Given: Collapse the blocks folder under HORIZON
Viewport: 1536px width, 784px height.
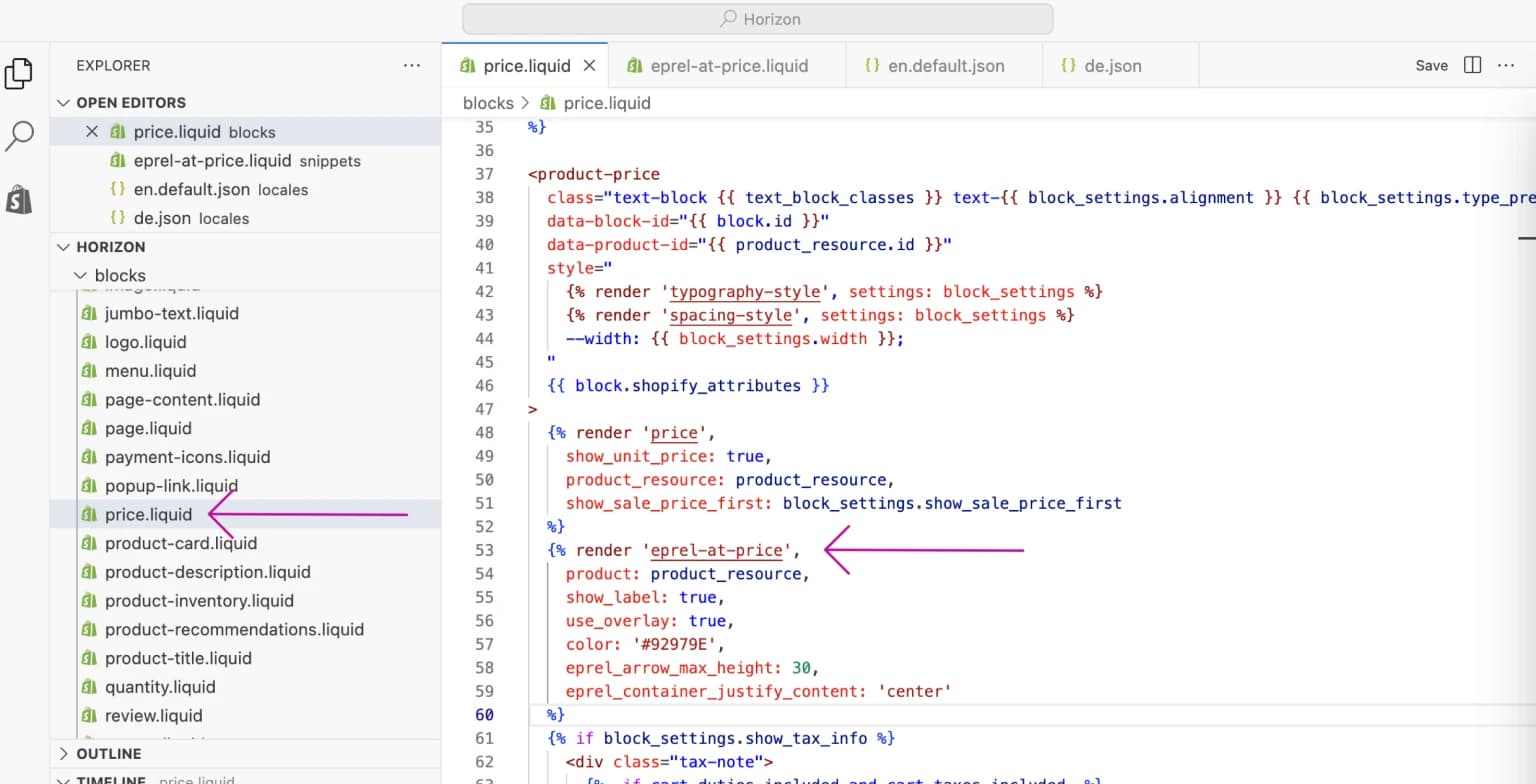Looking at the screenshot, I should (x=81, y=275).
